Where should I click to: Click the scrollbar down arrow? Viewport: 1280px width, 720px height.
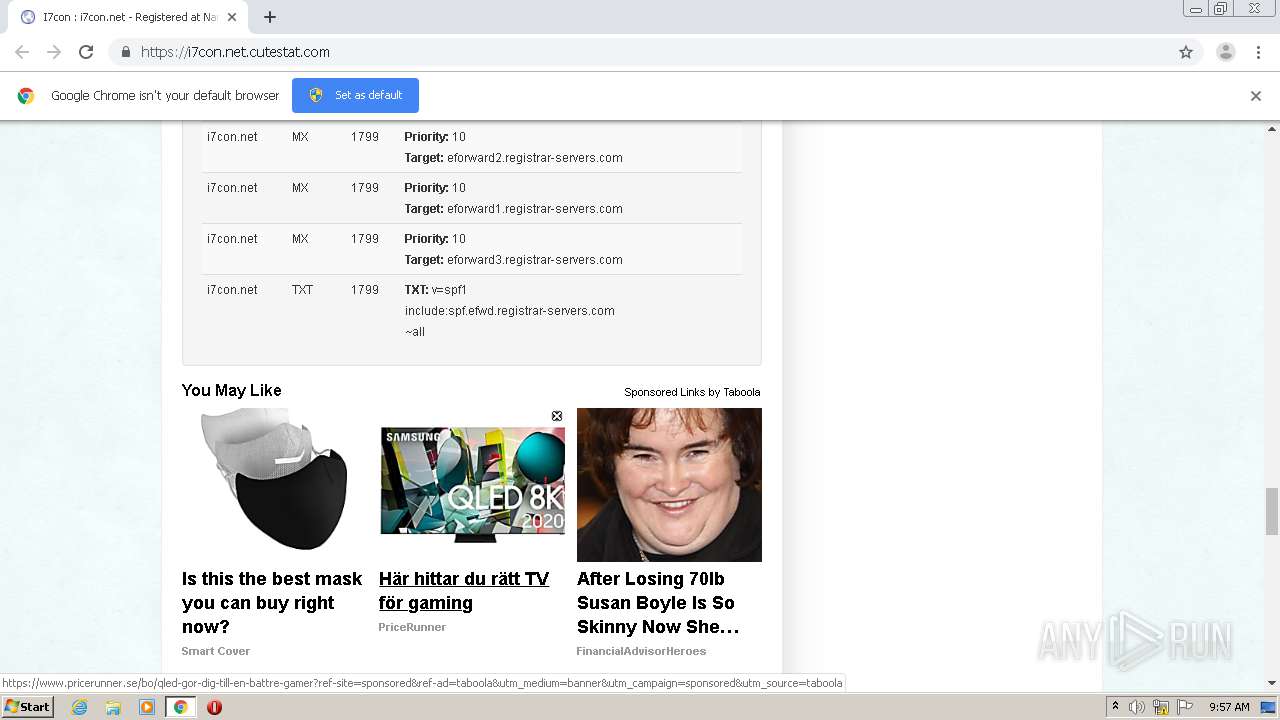(x=1272, y=684)
